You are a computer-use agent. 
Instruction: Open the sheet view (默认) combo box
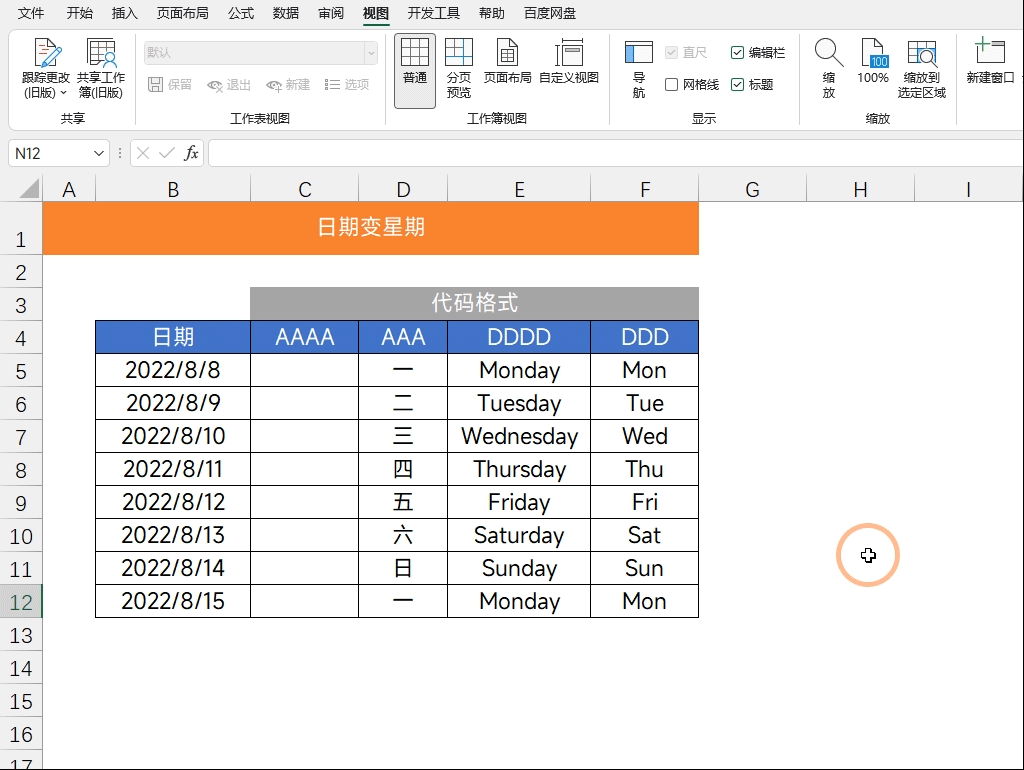click(370, 53)
